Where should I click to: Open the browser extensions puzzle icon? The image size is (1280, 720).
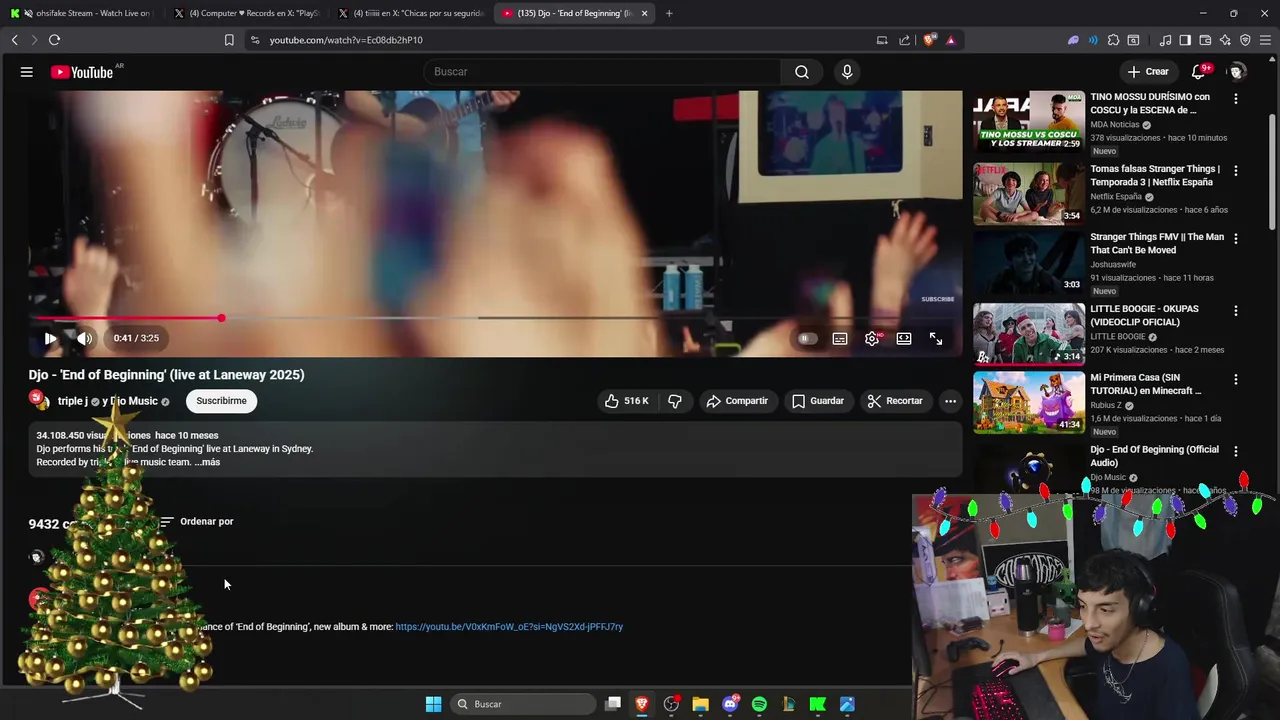[1113, 40]
